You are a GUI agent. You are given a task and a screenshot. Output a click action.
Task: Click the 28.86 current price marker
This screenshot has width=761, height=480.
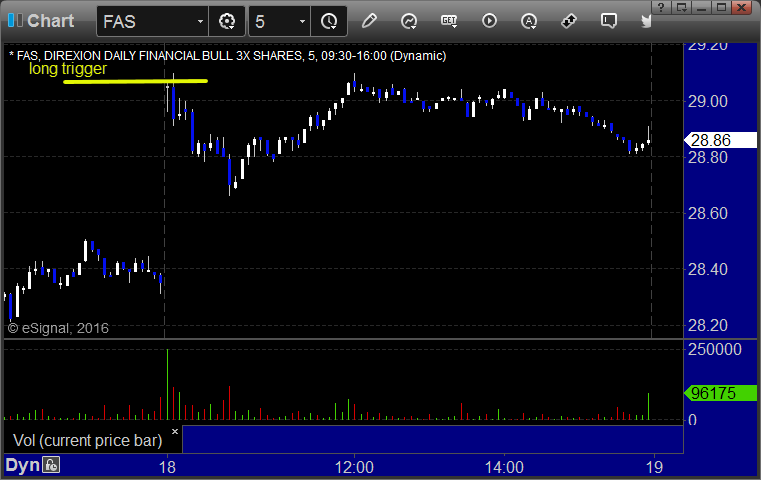[720, 140]
